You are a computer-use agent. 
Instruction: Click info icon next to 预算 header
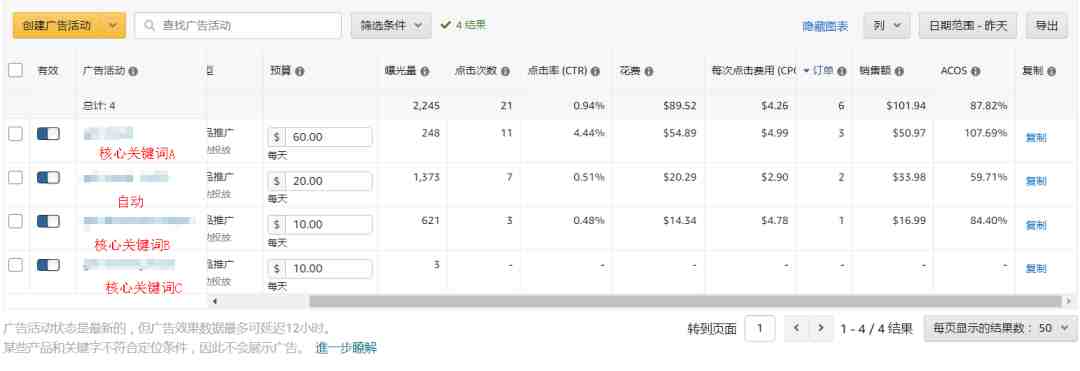[x=300, y=72]
